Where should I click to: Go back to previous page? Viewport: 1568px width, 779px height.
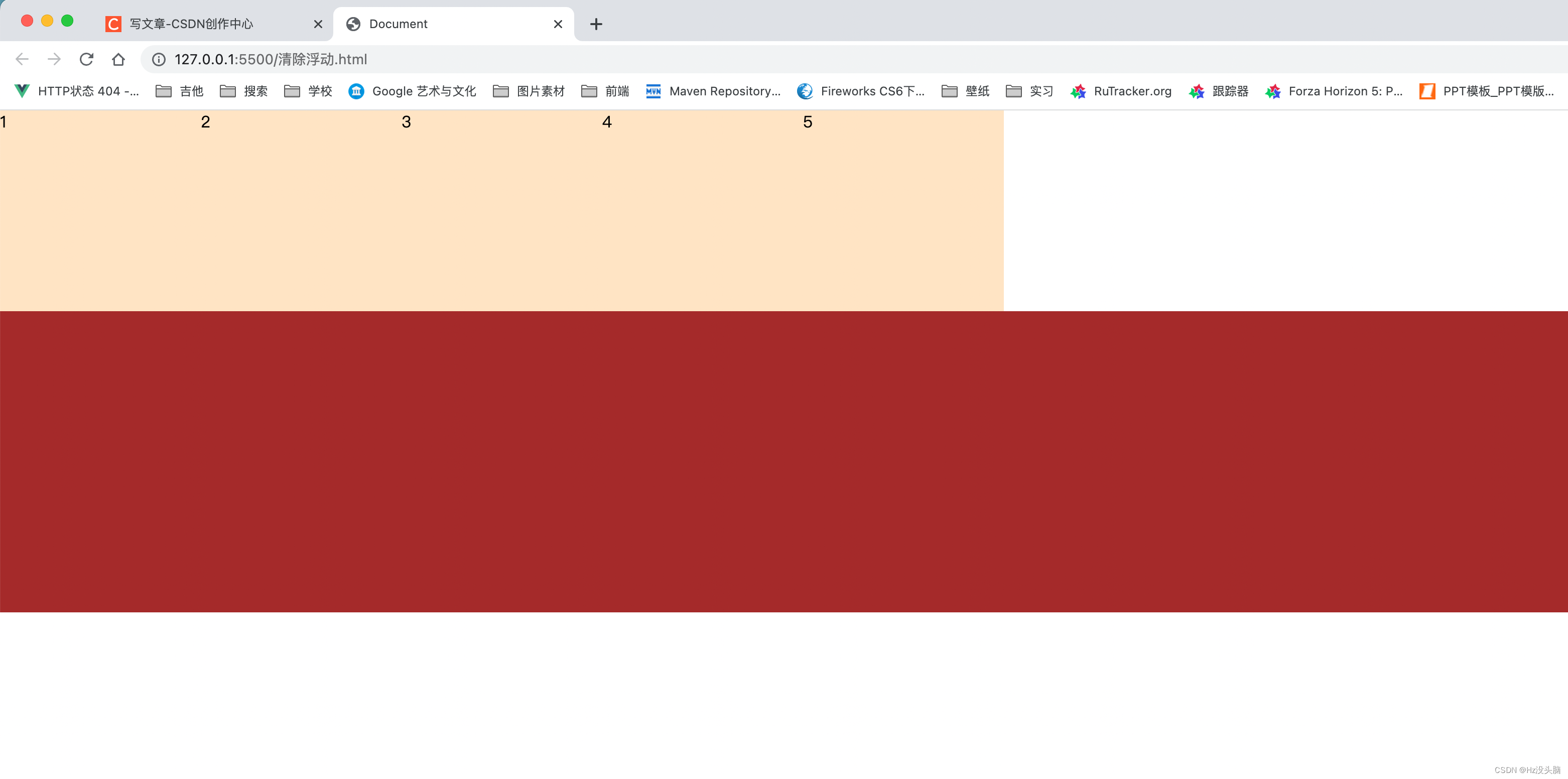pyautogui.click(x=22, y=59)
